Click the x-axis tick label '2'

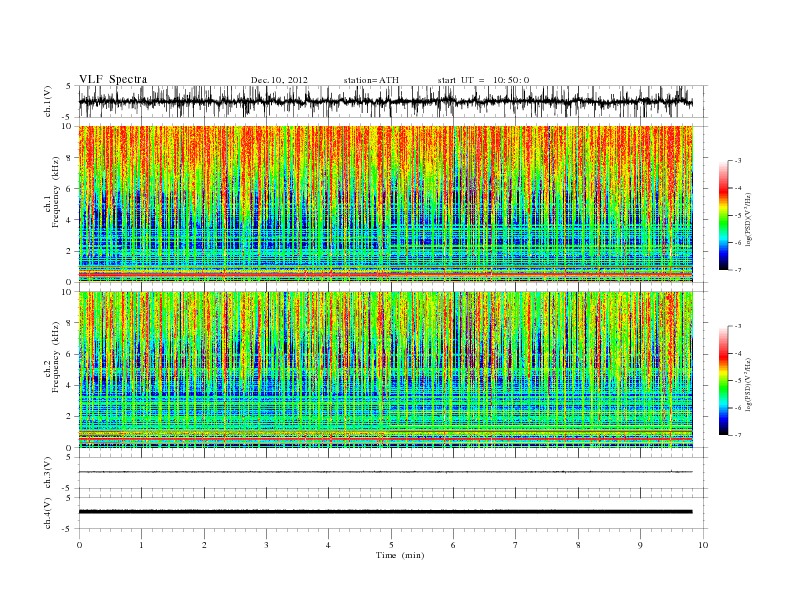click(x=204, y=545)
